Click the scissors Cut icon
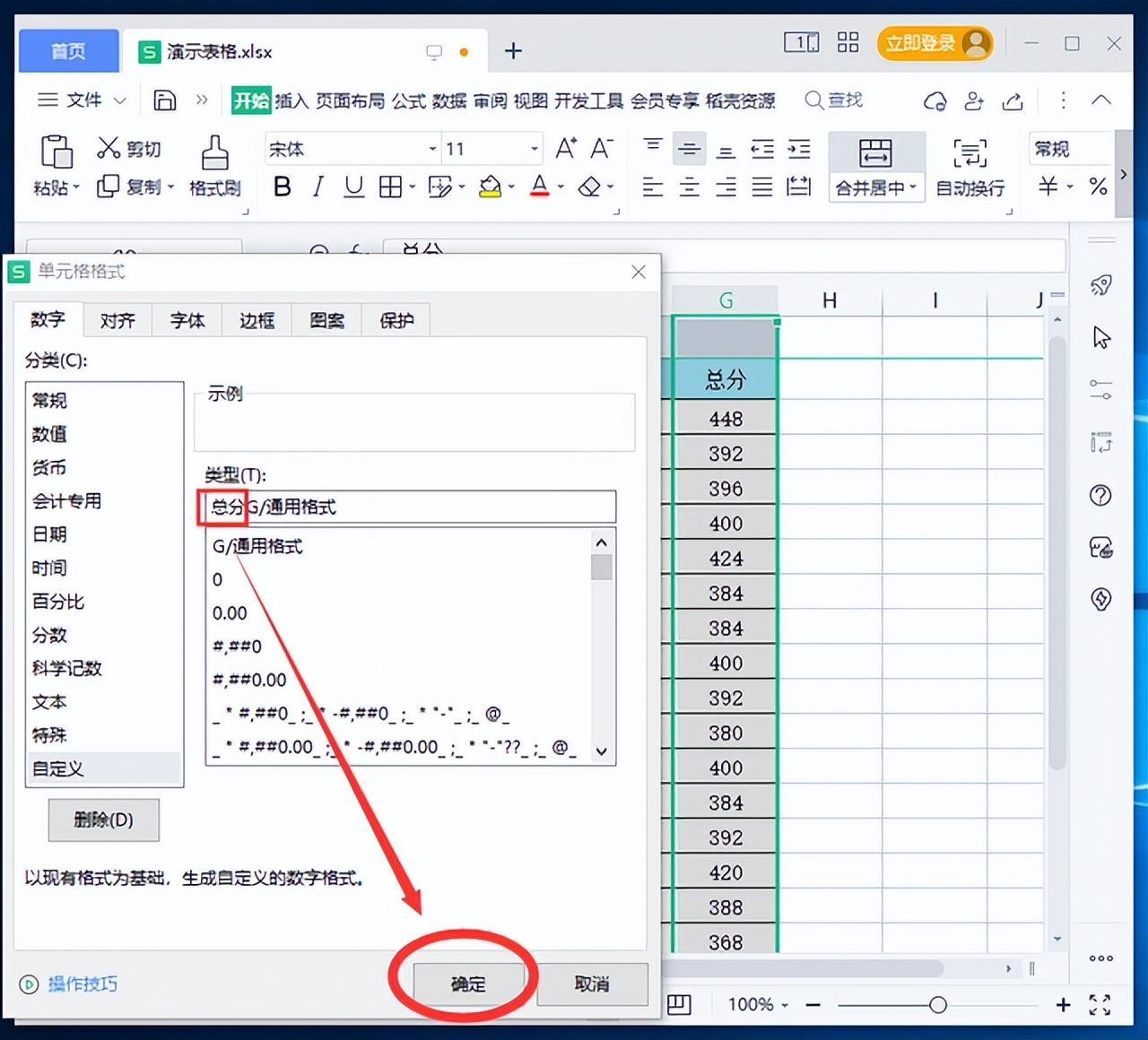Image resolution: width=1148 pixels, height=1040 pixels. 109,148
